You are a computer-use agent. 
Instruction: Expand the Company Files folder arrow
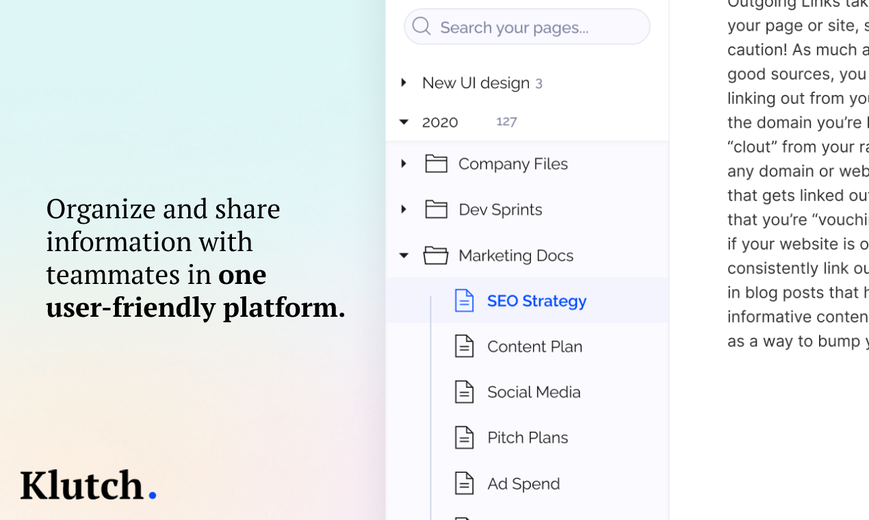[x=403, y=164]
